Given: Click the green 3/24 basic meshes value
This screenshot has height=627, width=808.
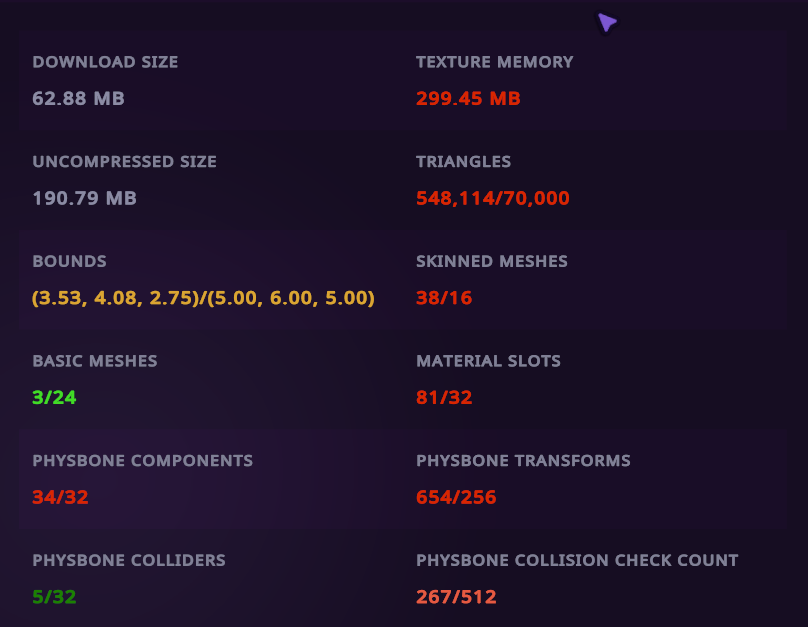Looking at the screenshot, I should [x=54, y=398].
